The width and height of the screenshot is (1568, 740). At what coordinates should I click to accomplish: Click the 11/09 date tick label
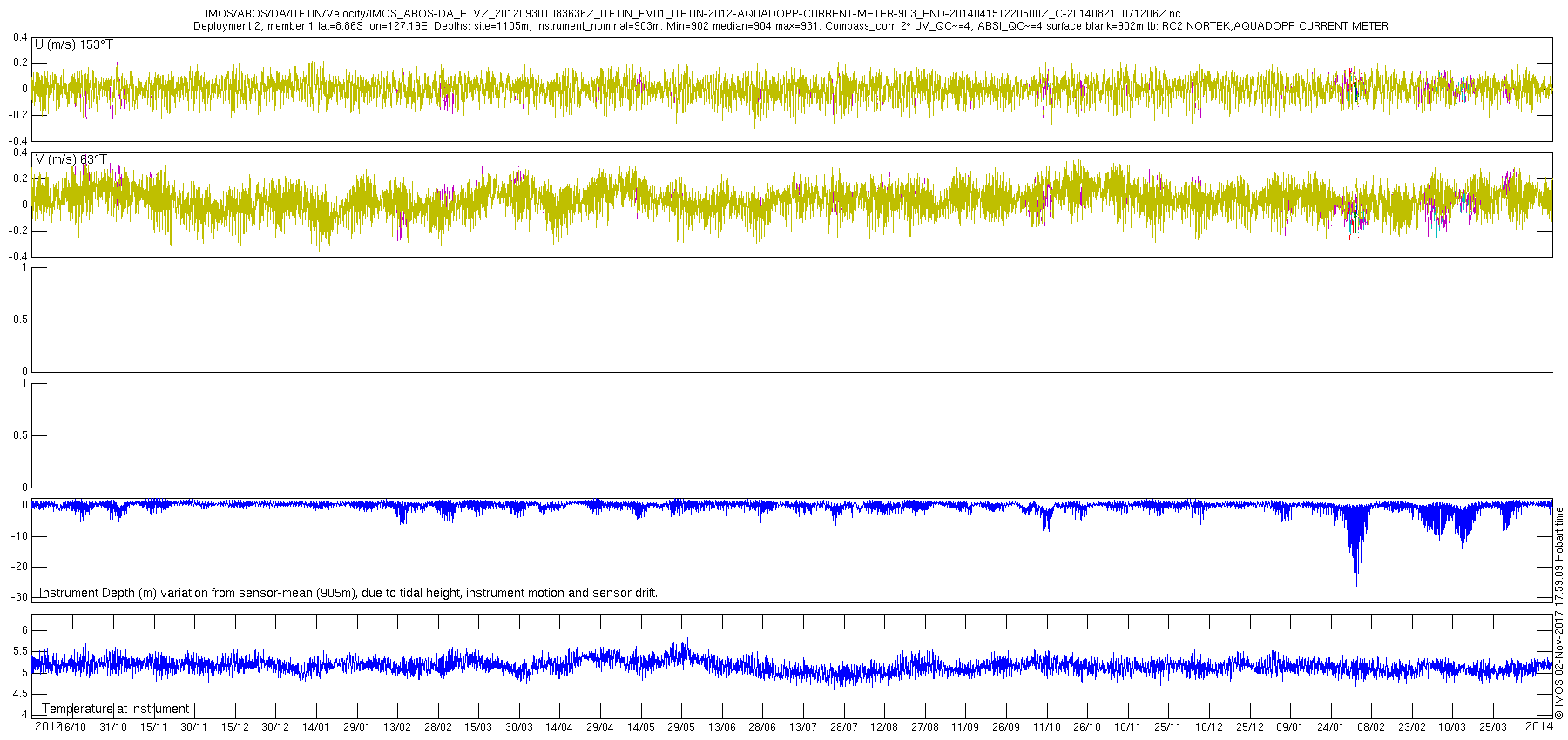[965, 728]
